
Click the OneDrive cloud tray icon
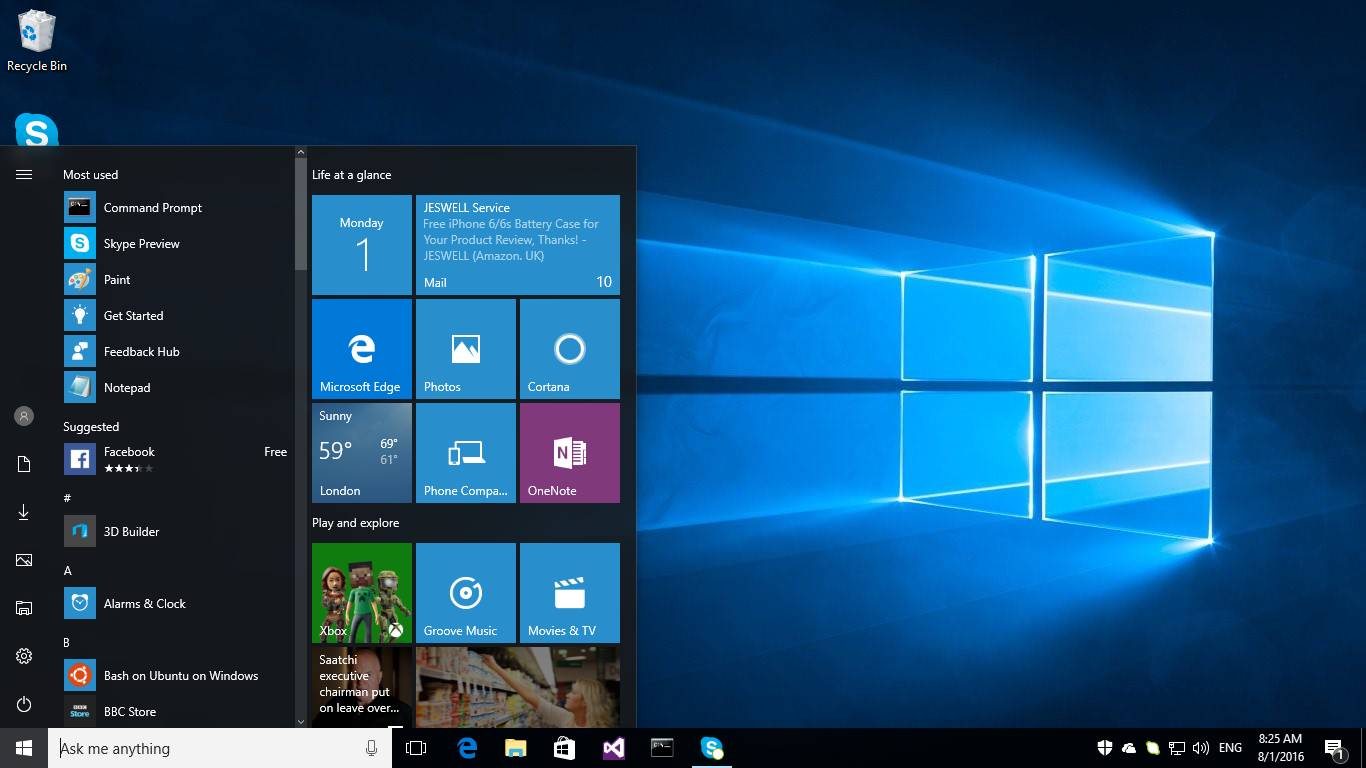pos(1129,748)
